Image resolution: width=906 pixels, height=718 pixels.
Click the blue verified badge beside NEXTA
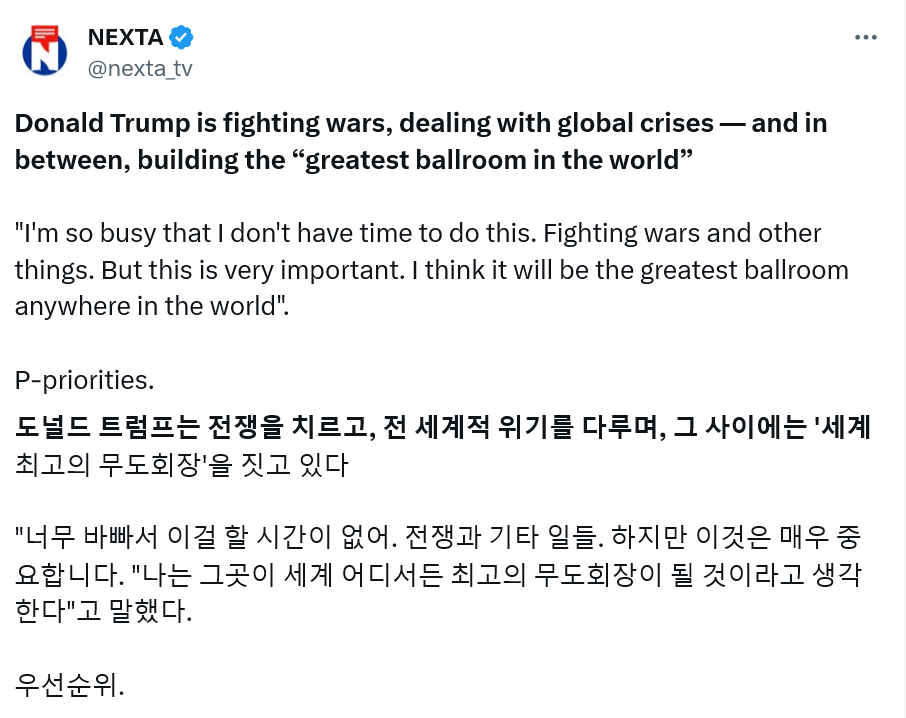(x=181, y=38)
